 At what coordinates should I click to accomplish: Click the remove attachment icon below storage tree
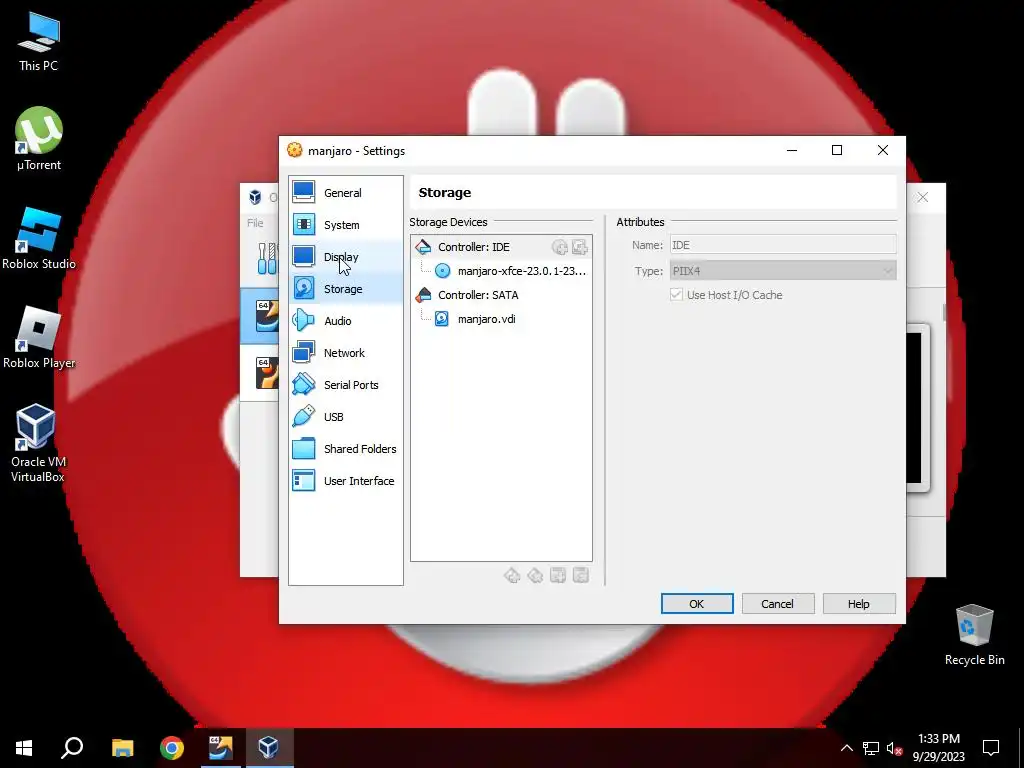[581, 575]
